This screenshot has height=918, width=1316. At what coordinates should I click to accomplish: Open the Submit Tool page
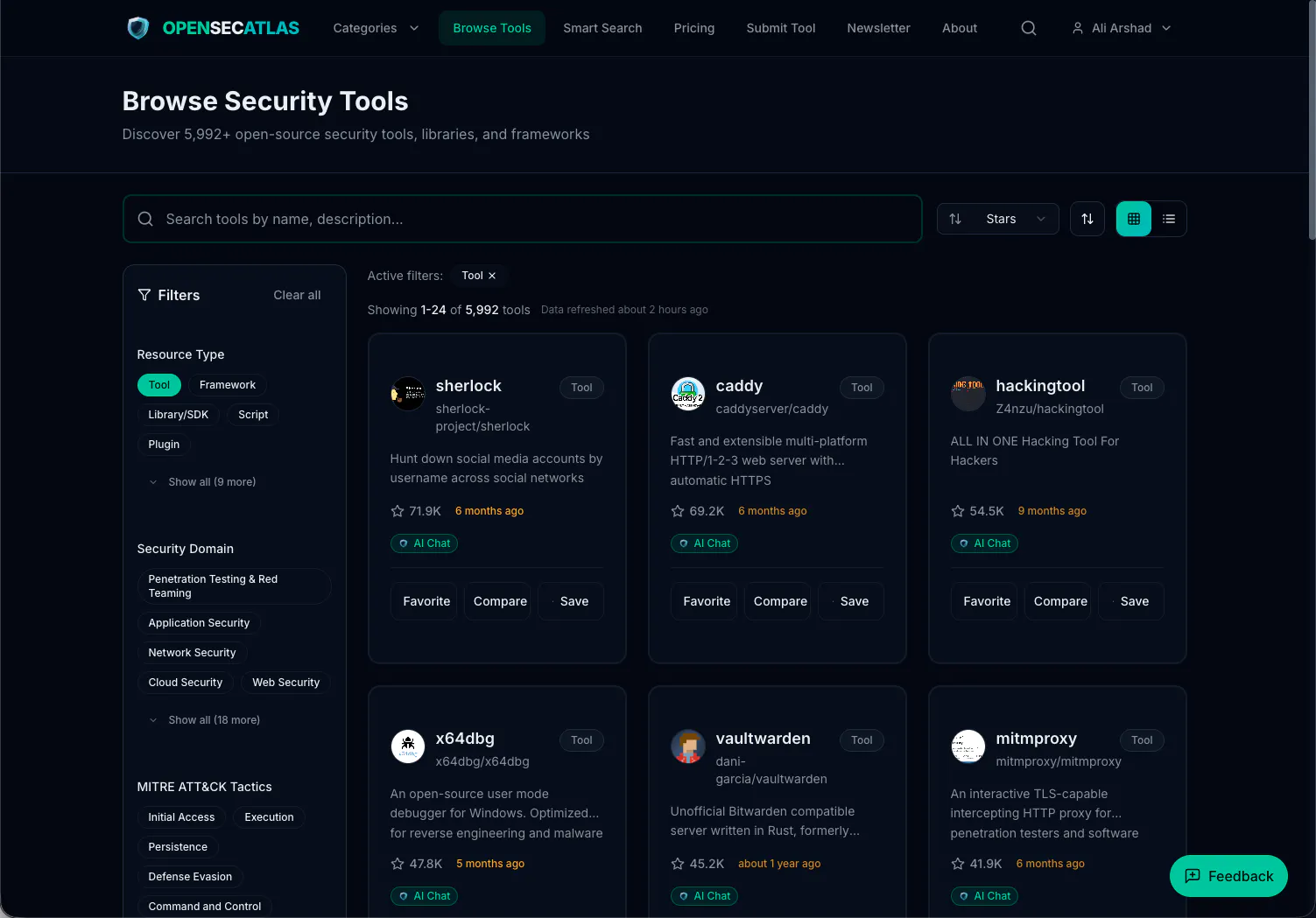(x=781, y=28)
